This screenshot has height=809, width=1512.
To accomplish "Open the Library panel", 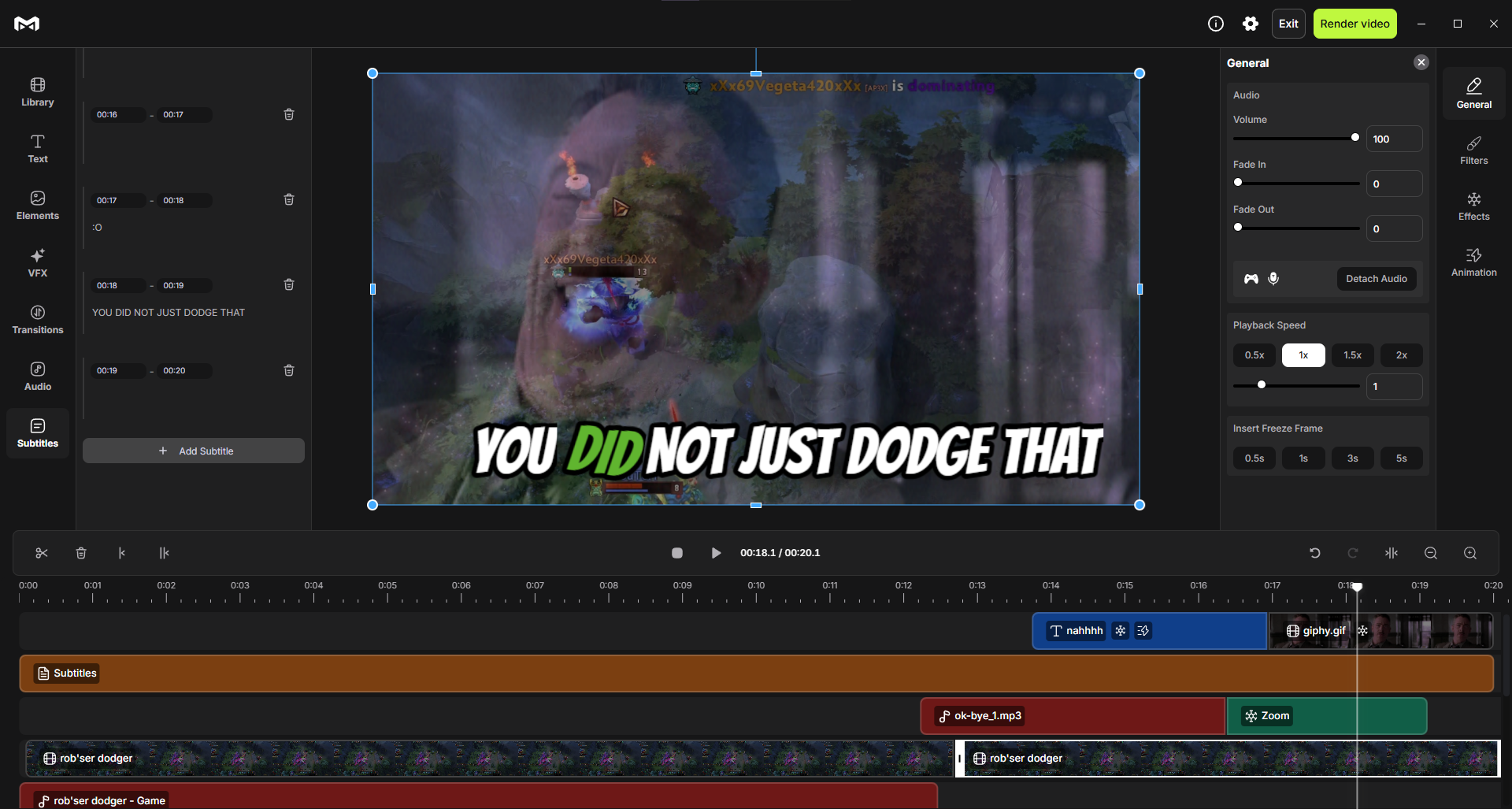I will click(x=37, y=92).
